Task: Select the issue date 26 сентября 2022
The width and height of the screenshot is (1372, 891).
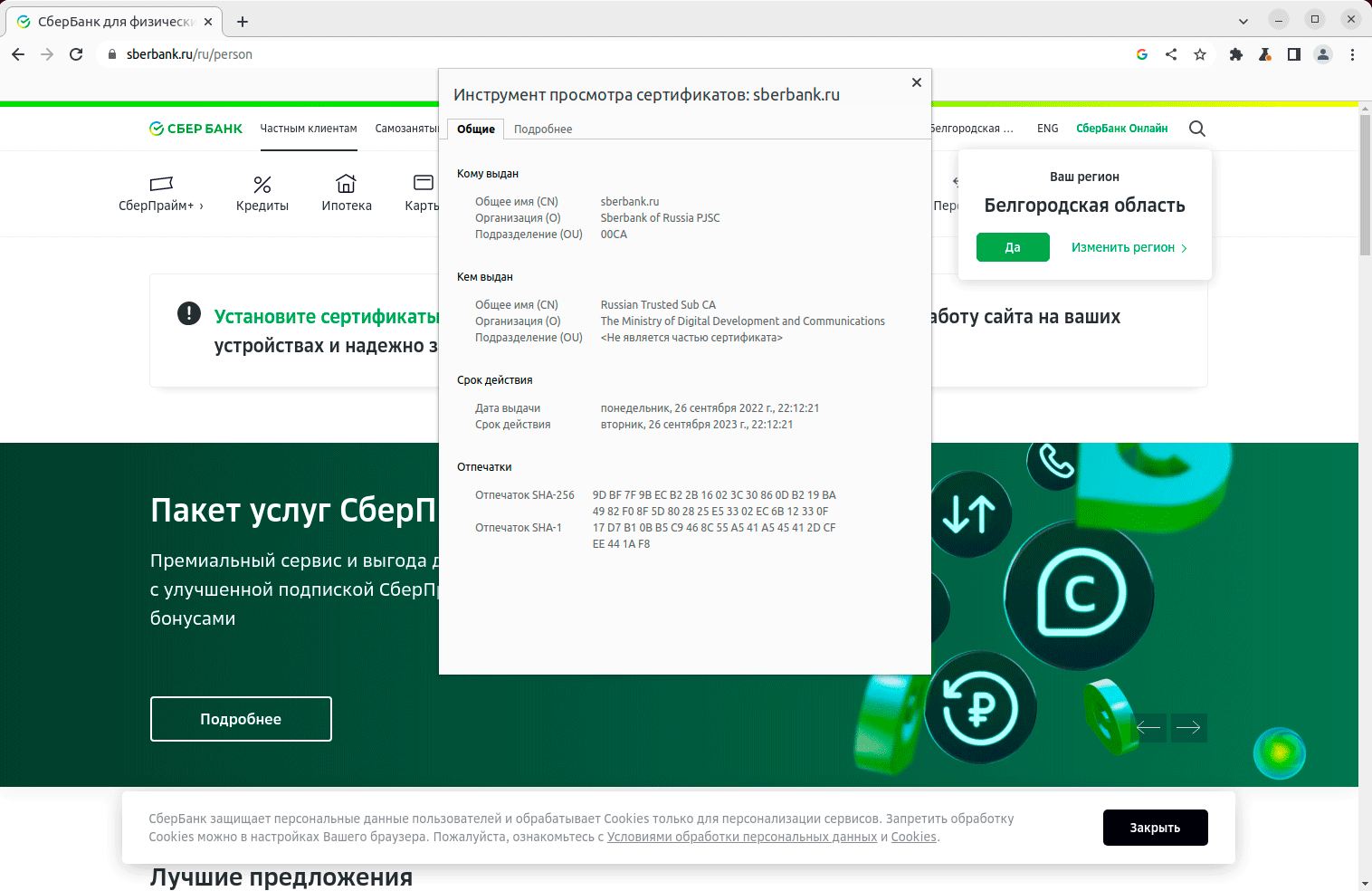Action: coord(710,408)
